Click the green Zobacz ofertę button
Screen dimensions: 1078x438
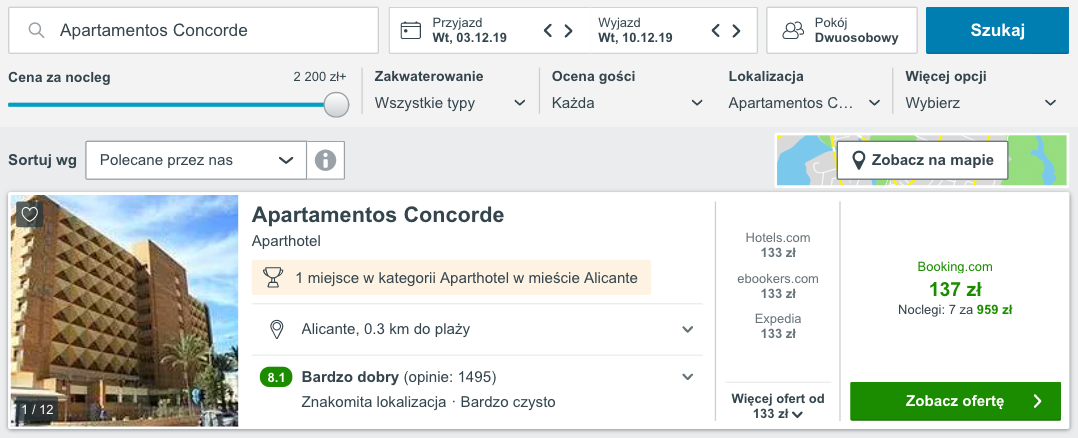954,401
